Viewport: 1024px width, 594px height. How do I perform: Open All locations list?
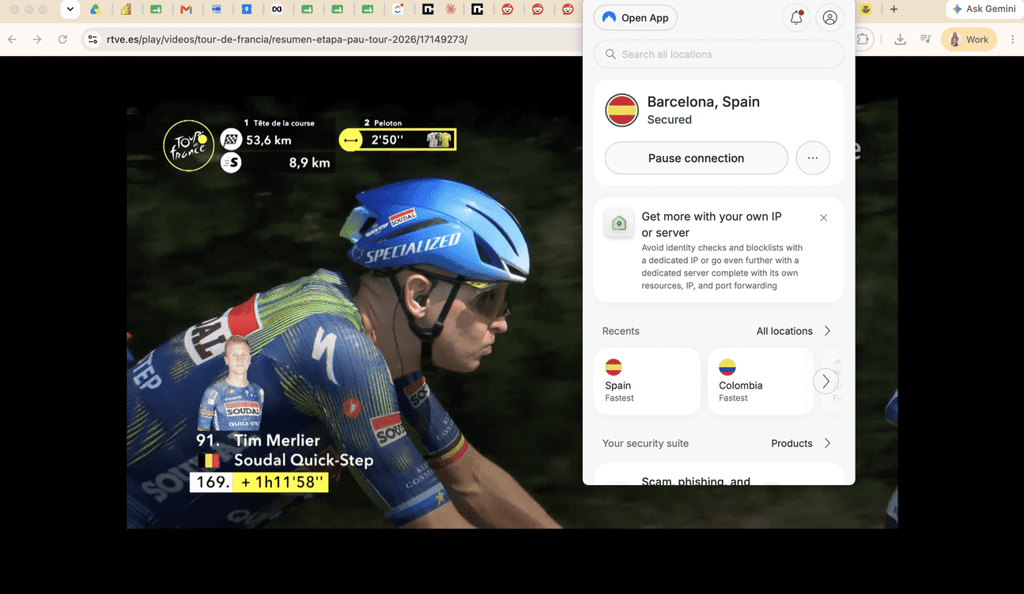coord(793,331)
